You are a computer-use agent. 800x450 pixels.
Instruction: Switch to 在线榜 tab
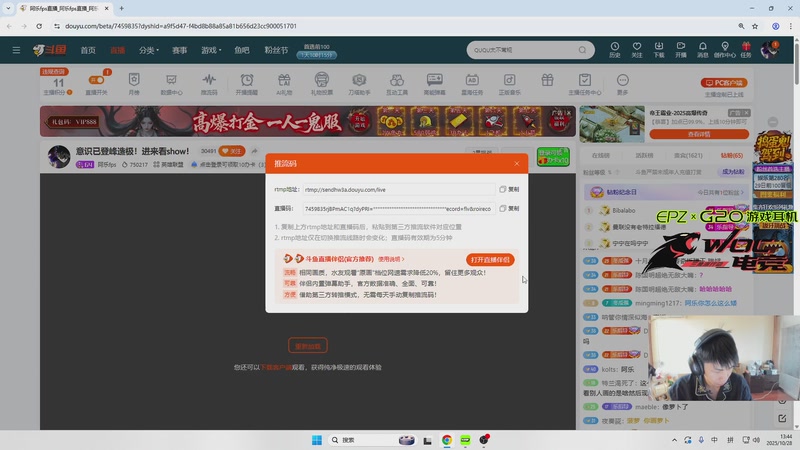pos(601,155)
